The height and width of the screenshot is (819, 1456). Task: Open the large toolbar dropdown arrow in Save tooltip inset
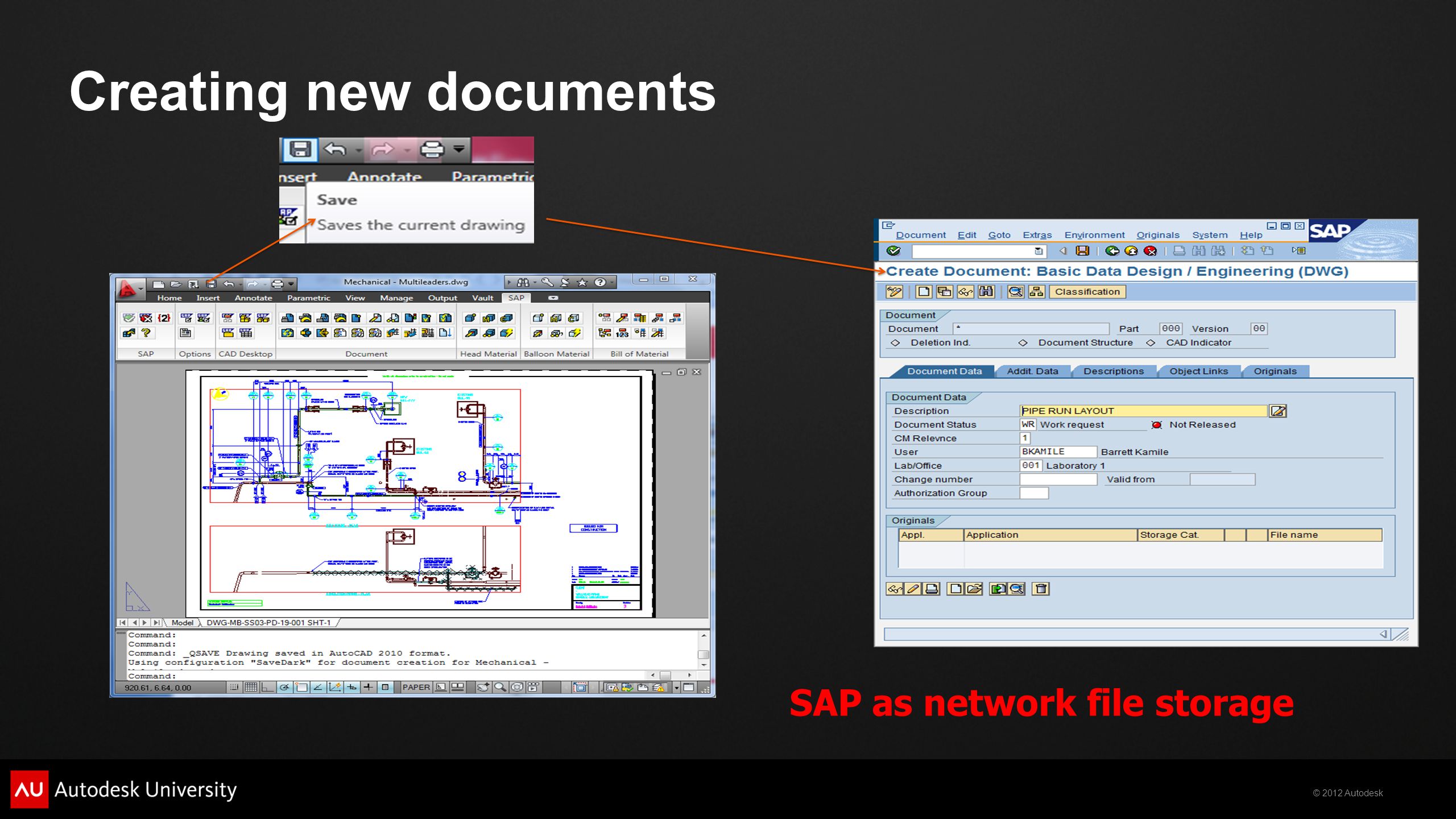point(458,149)
